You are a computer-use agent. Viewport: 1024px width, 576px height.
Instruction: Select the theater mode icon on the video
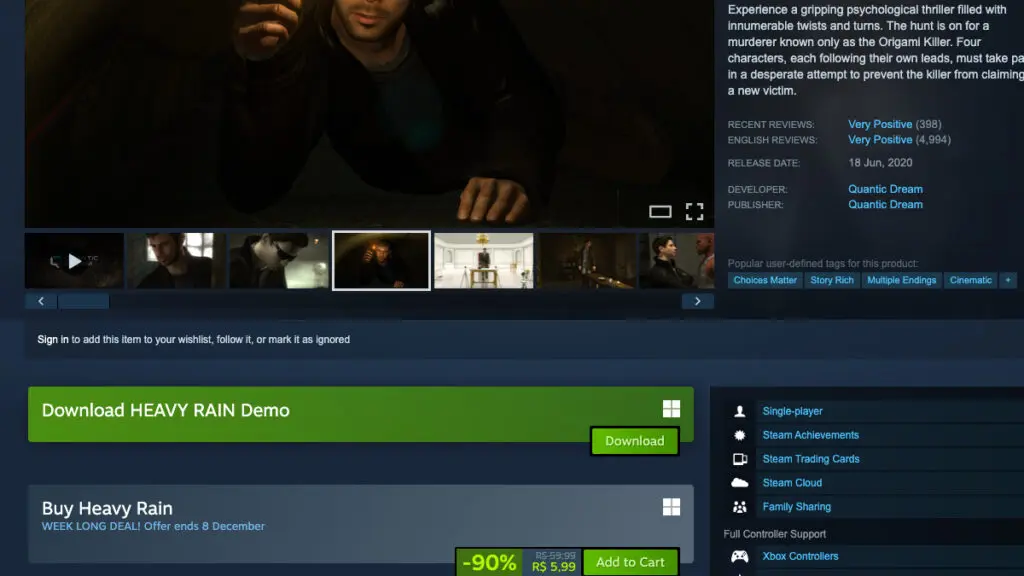pyautogui.click(x=661, y=211)
